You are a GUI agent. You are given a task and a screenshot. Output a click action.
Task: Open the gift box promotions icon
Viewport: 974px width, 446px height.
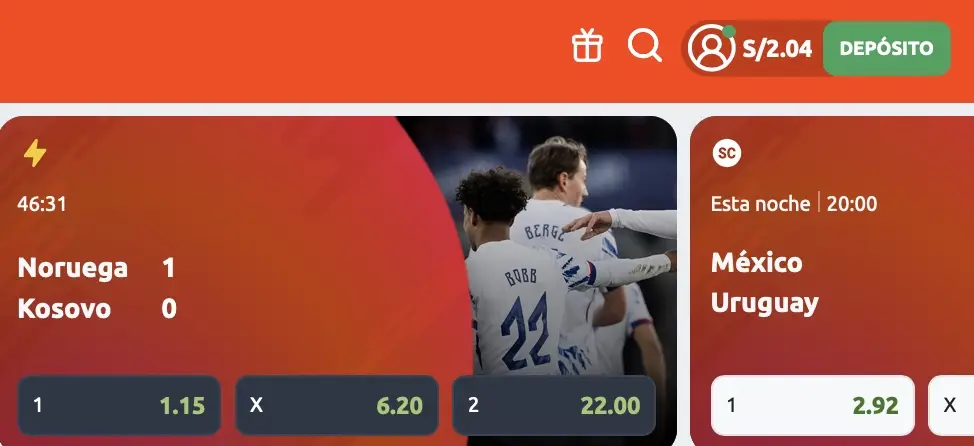(x=587, y=46)
